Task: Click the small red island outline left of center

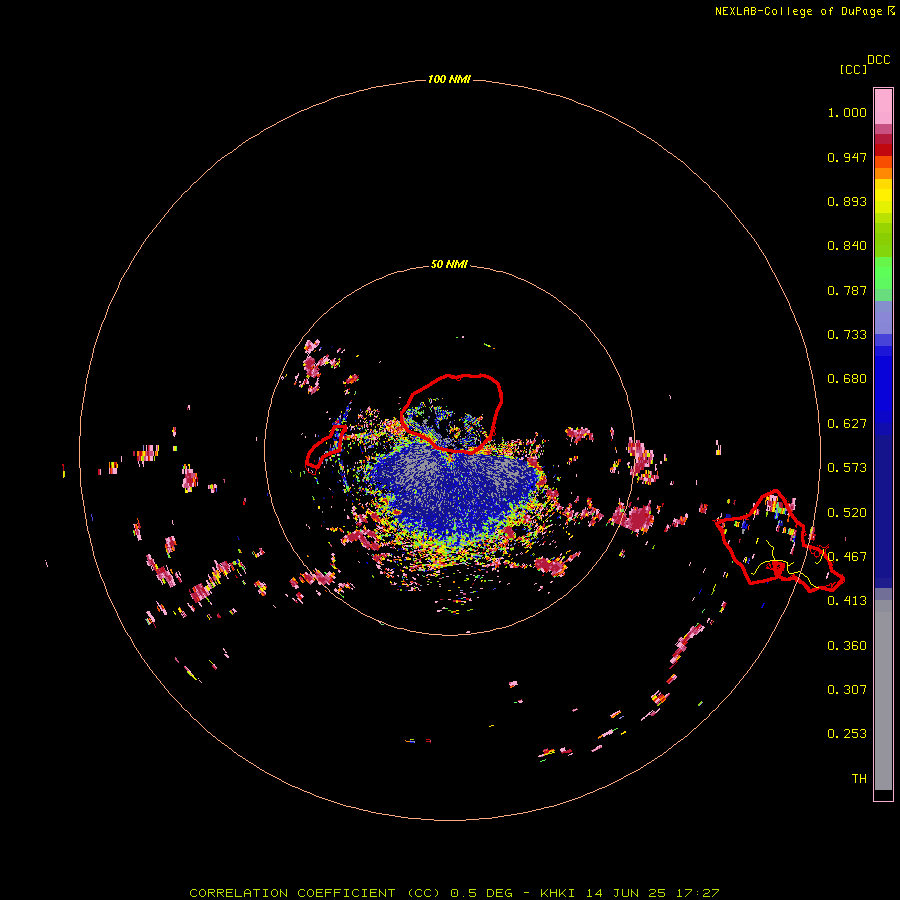Action: (x=325, y=449)
